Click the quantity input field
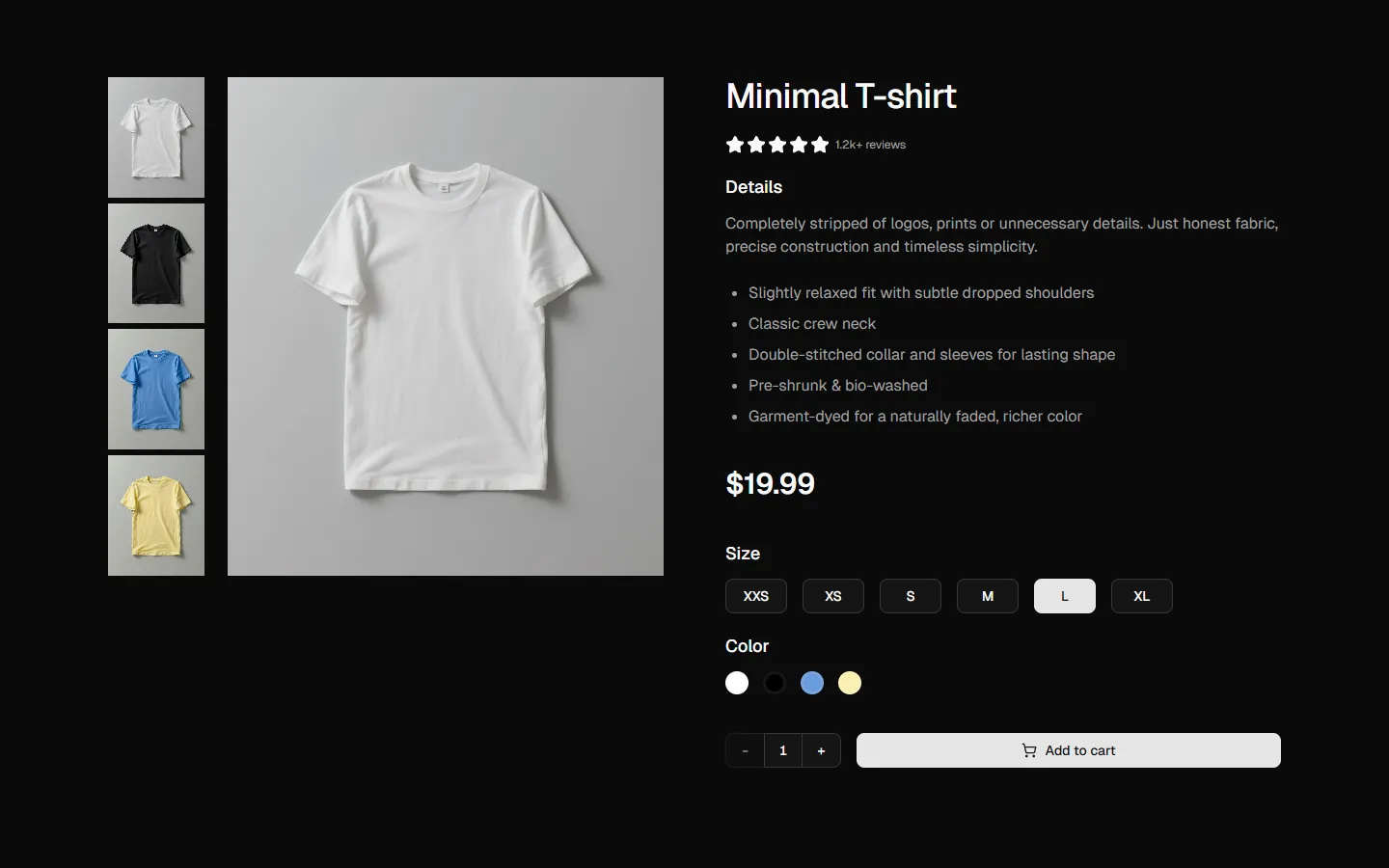This screenshot has height=868, width=1389. 782,750
